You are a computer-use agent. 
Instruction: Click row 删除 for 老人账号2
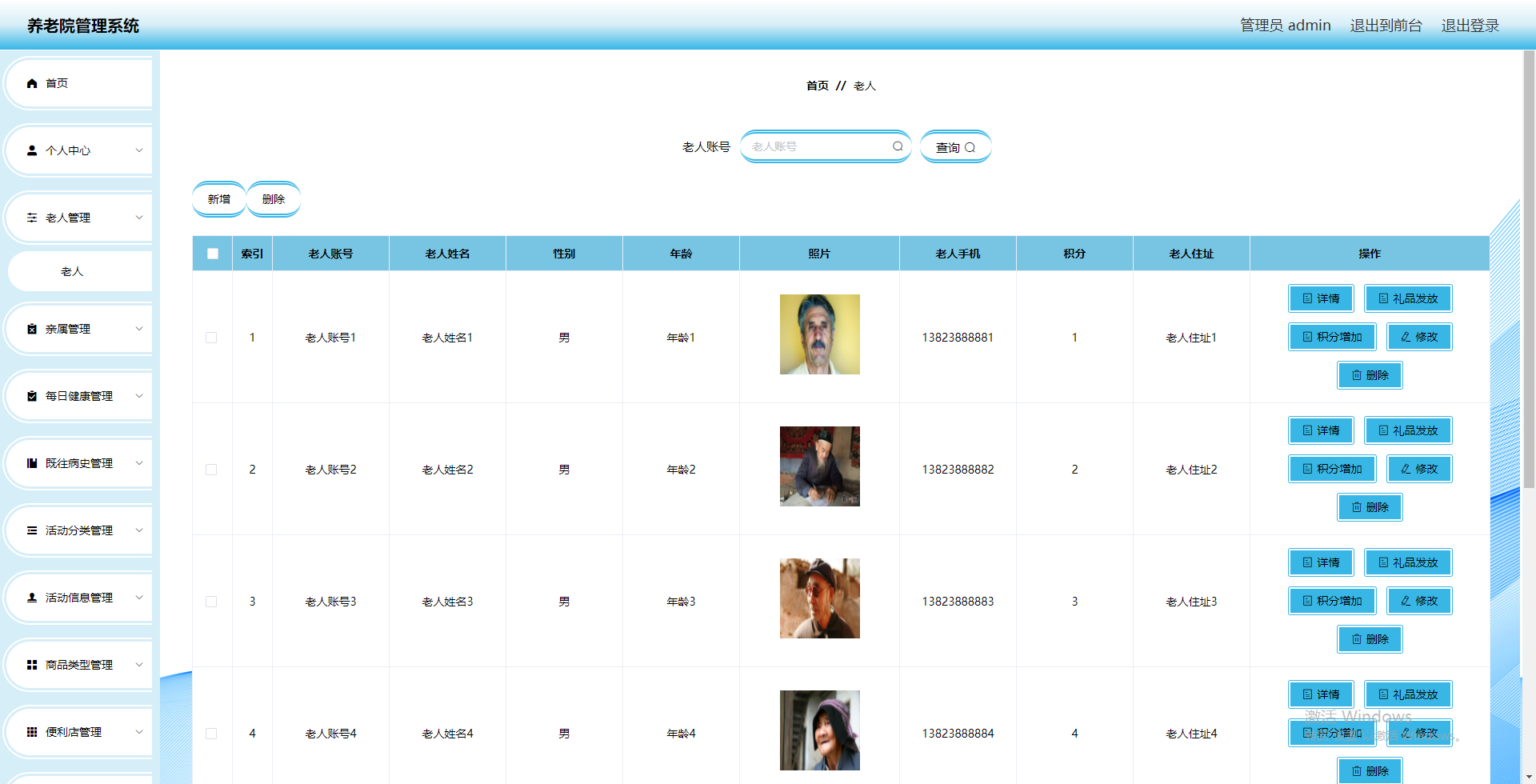(x=1370, y=507)
